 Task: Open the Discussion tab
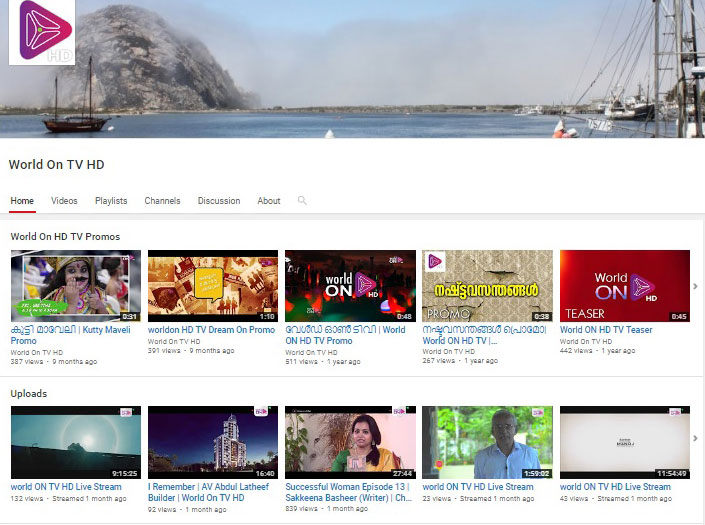(219, 201)
